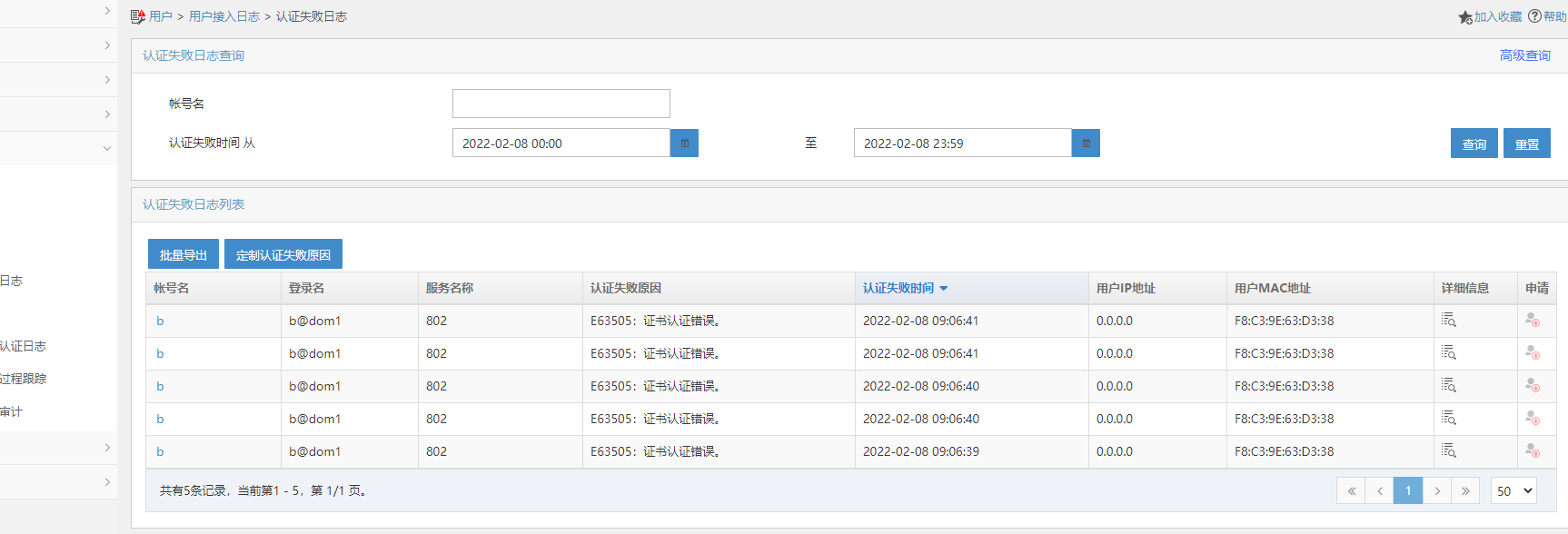The image size is (1568, 534).
Task: Click the add to favorites star icon
Action: pyautogui.click(x=1465, y=17)
